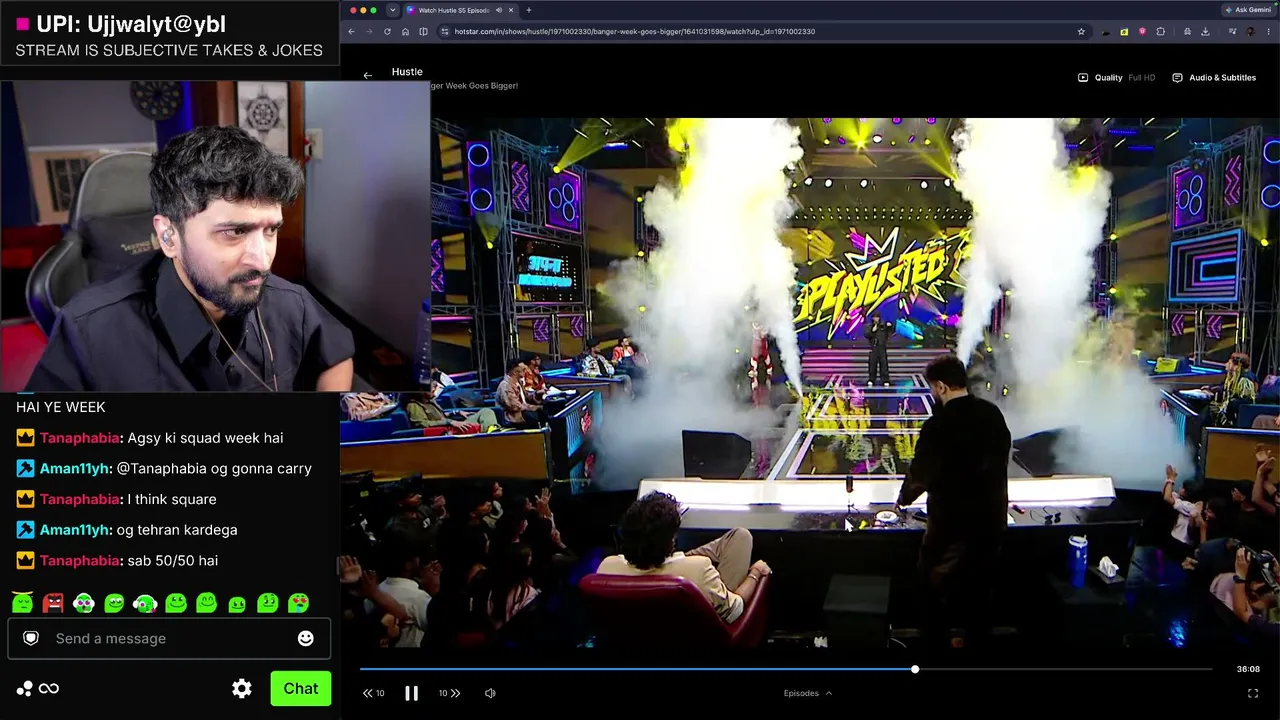Click the streamer webcam thumbnail
Image resolution: width=1280 pixels, height=720 pixels.
[215, 236]
